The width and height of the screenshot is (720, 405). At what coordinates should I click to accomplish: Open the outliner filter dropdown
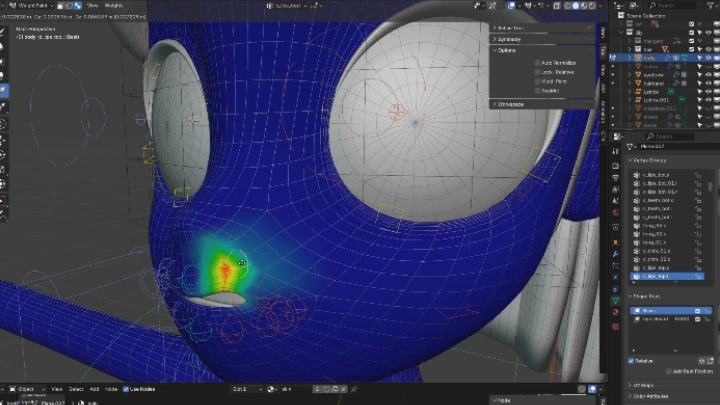[711, 6]
